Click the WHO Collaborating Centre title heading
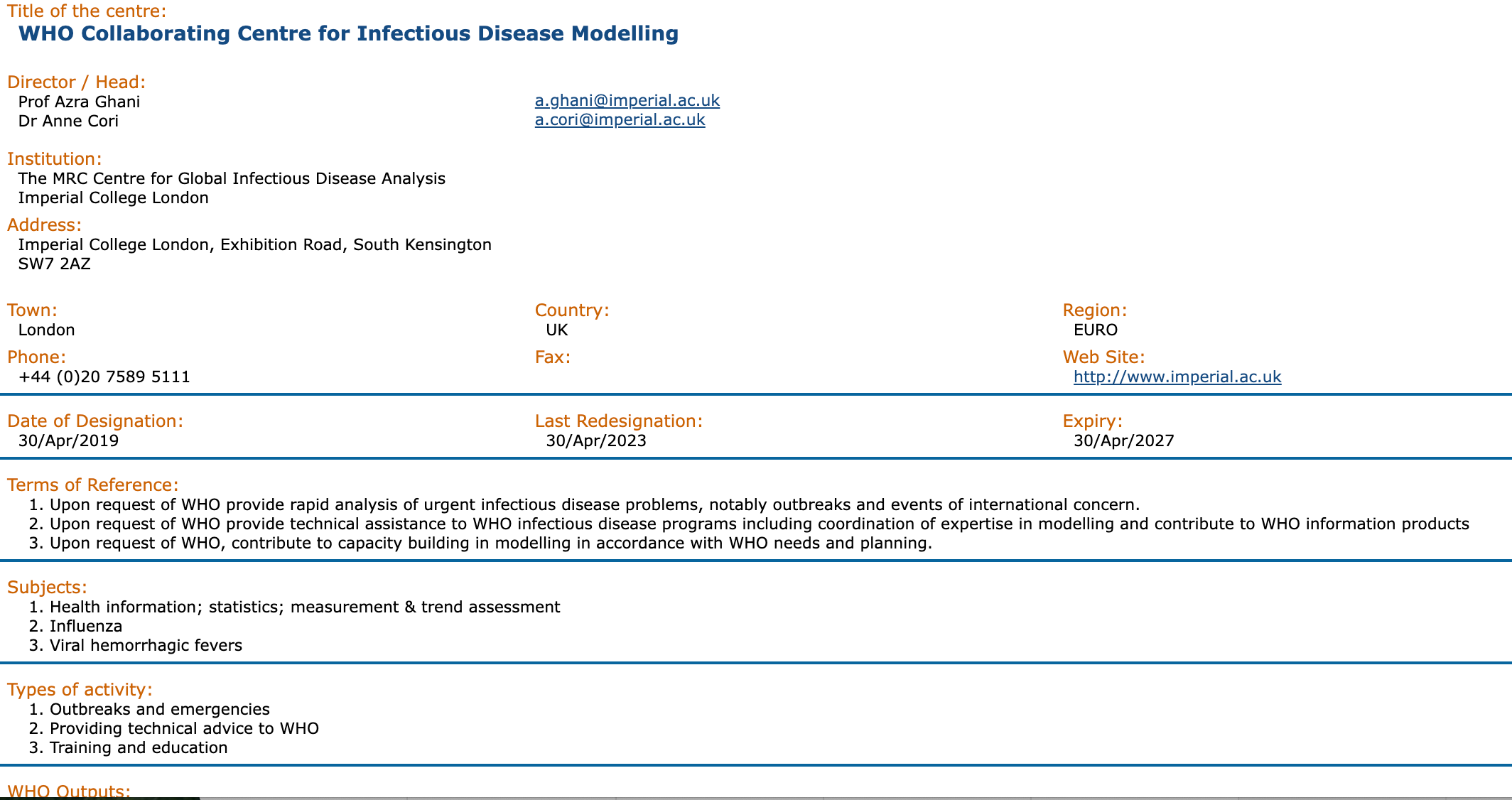The image size is (1512, 800). tap(348, 34)
